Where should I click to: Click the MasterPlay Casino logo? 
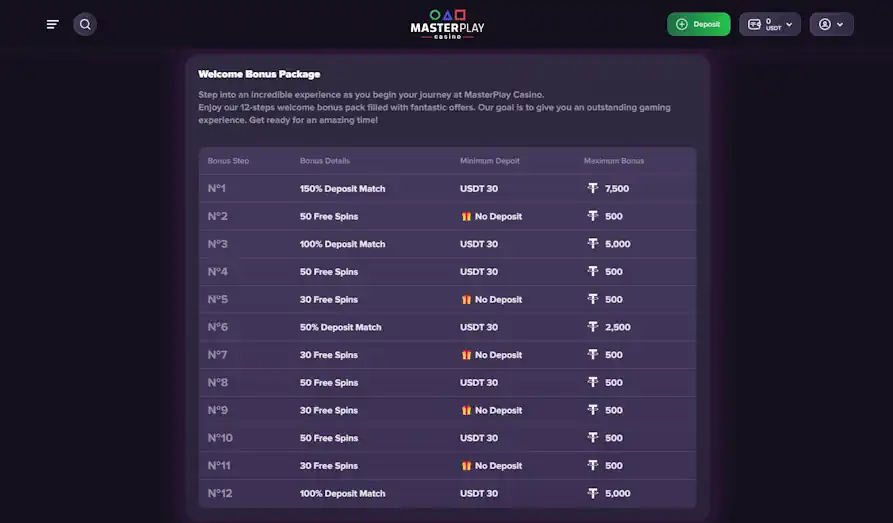point(447,24)
